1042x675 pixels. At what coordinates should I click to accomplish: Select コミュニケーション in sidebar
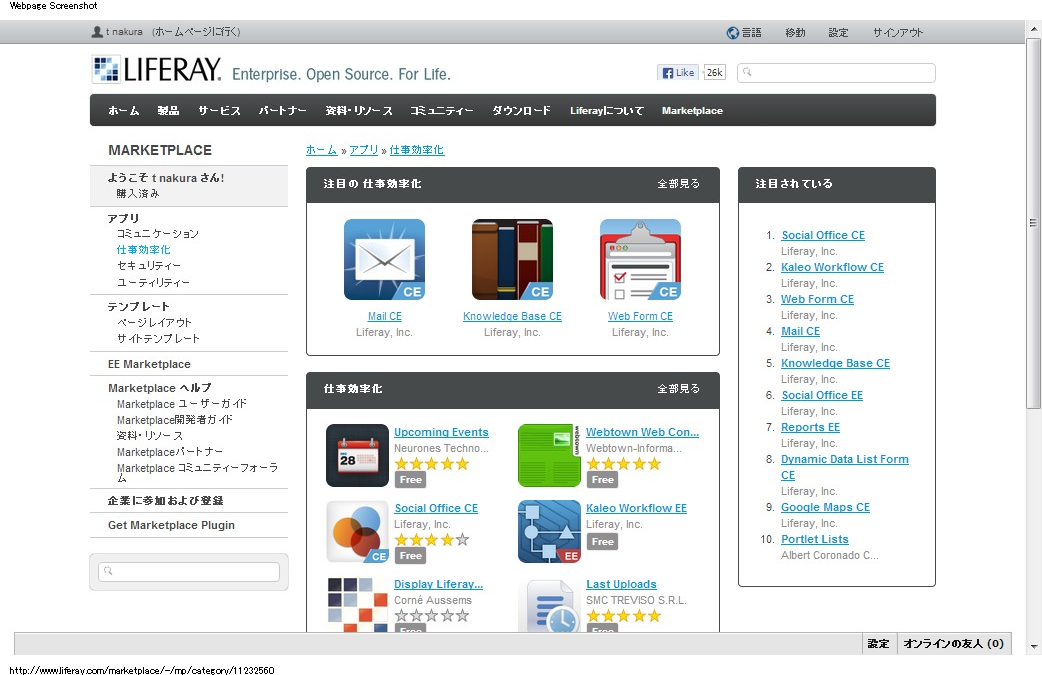(157, 234)
